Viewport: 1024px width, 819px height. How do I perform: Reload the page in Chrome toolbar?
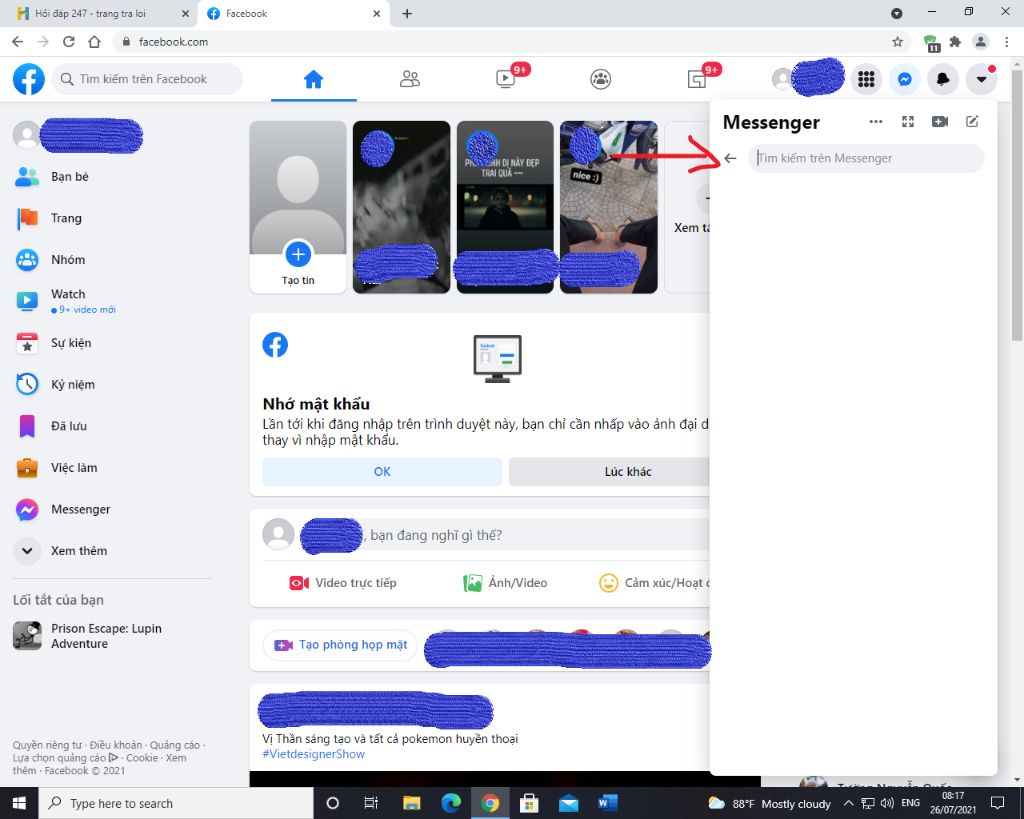pyautogui.click(x=69, y=42)
